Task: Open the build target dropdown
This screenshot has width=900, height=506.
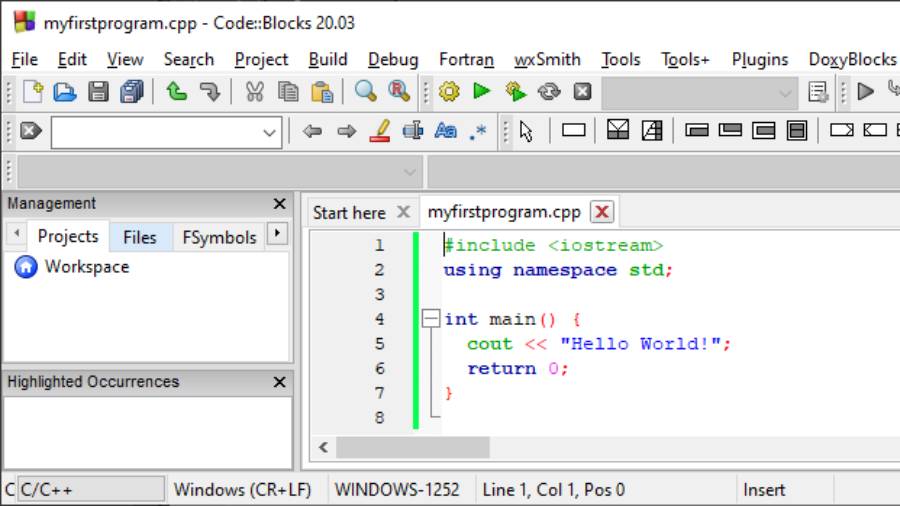Action: (x=785, y=93)
